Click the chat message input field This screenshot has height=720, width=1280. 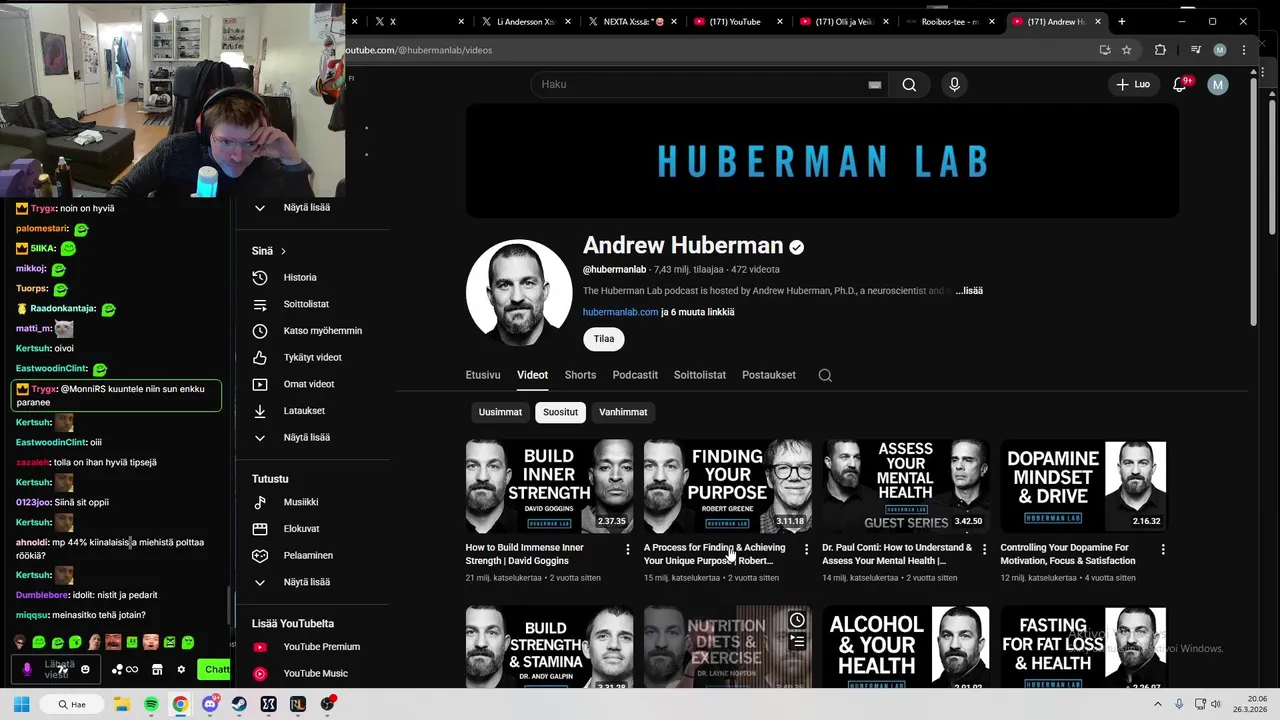coord(59,670)
